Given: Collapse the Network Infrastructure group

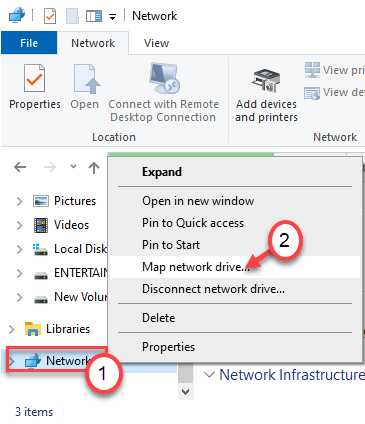Looking at the screenshot, I should (209, 375).
